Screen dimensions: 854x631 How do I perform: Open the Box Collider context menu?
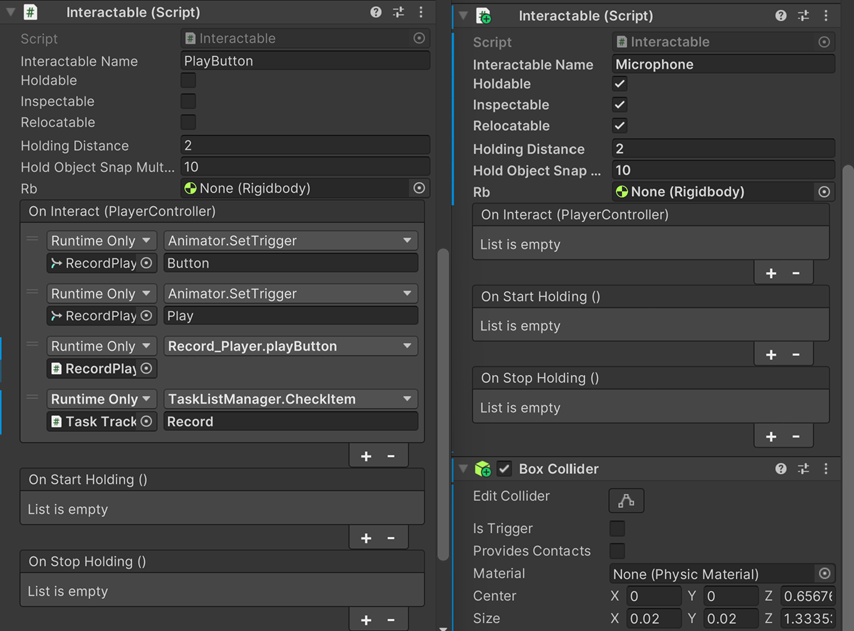click(826, 469)
